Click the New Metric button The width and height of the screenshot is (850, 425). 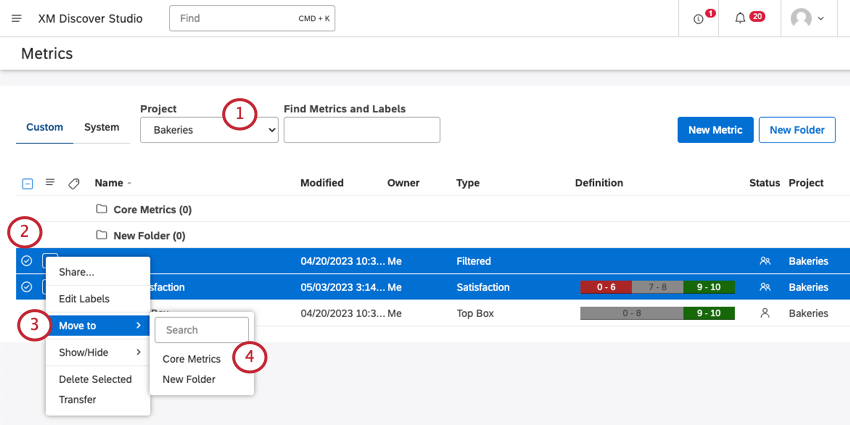click(714, 130)
